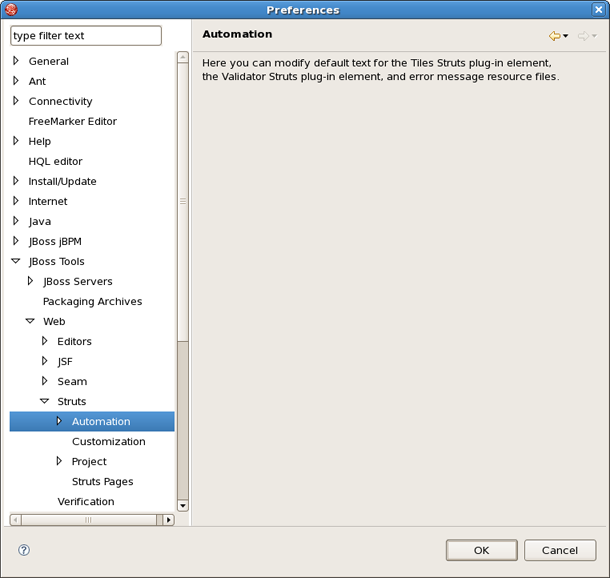610x578 pixels.
Task: Open the HQL editor preferences
Action: 55,161
